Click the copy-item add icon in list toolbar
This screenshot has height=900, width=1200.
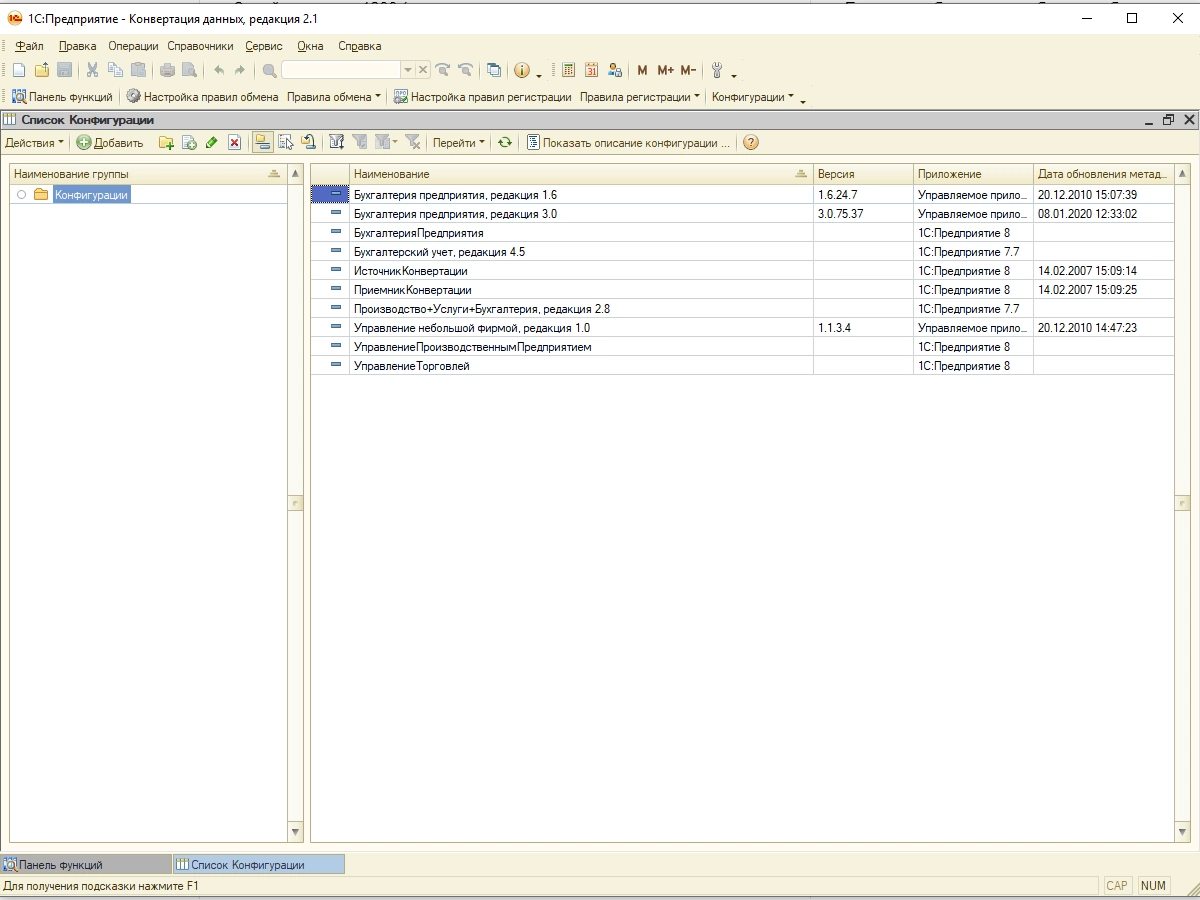pyautogui.click(x=189, y=143)
